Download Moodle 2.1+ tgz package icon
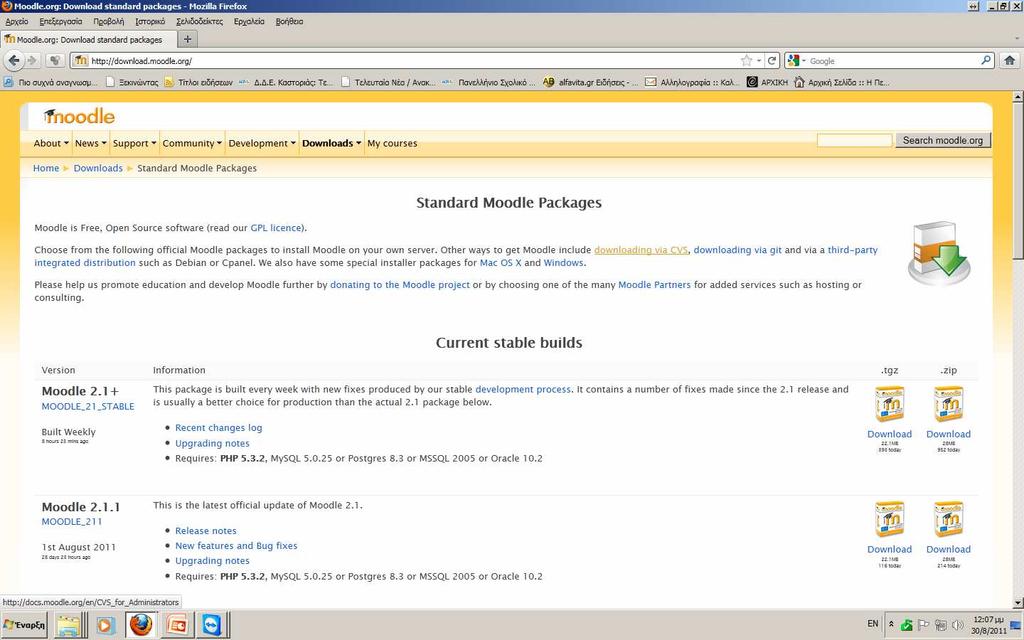The width and height of the screenshot is (1024, 640). [x=889, y=404]
